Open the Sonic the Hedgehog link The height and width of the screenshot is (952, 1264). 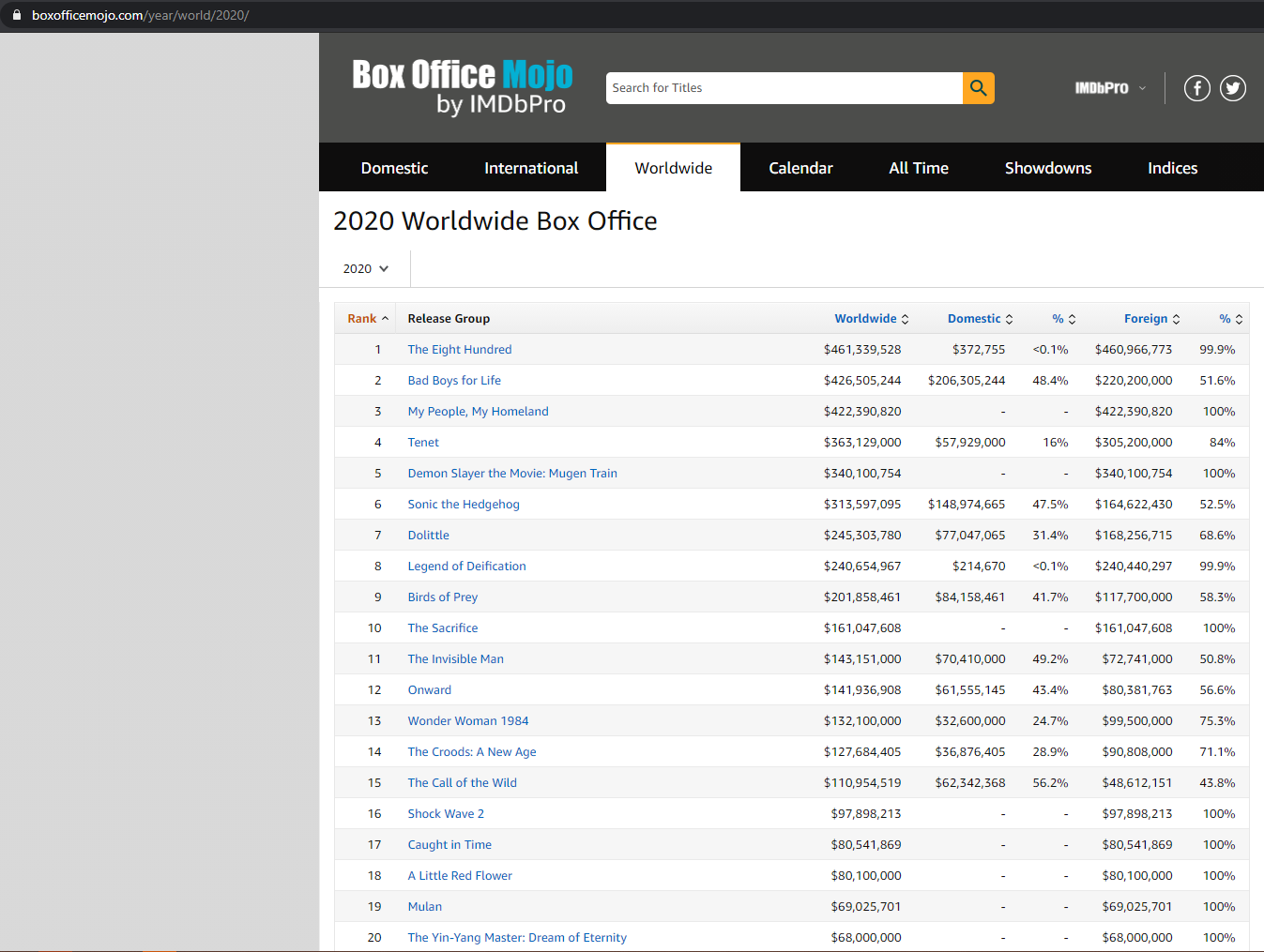pos(463,505)
